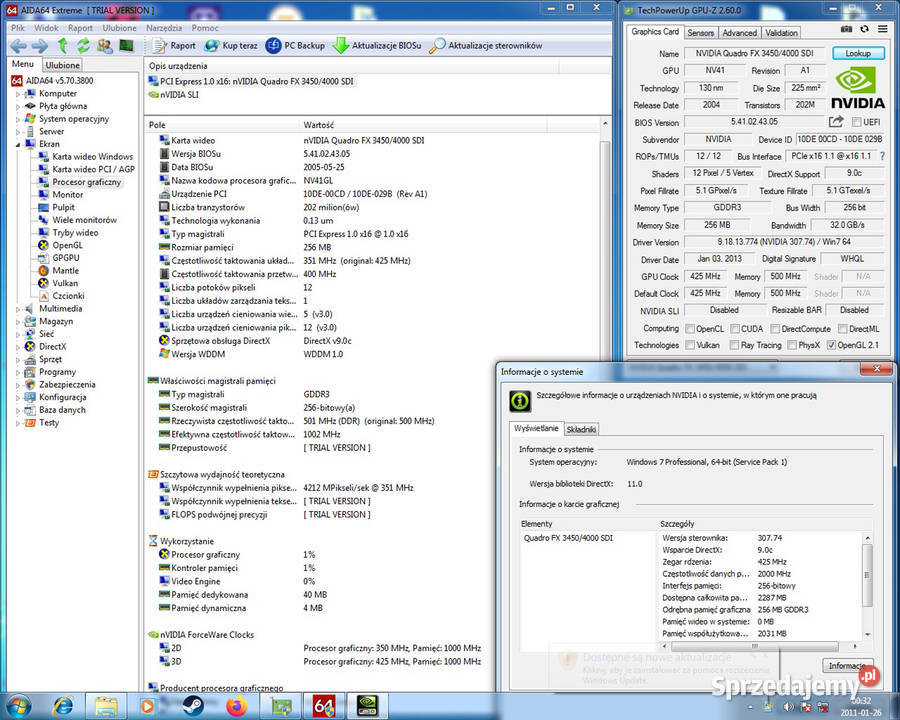Select Quadro FX 3450/4000 SDI in Elementy list
Viewport: 900px width, 720px height.
(x=568, y=538)
